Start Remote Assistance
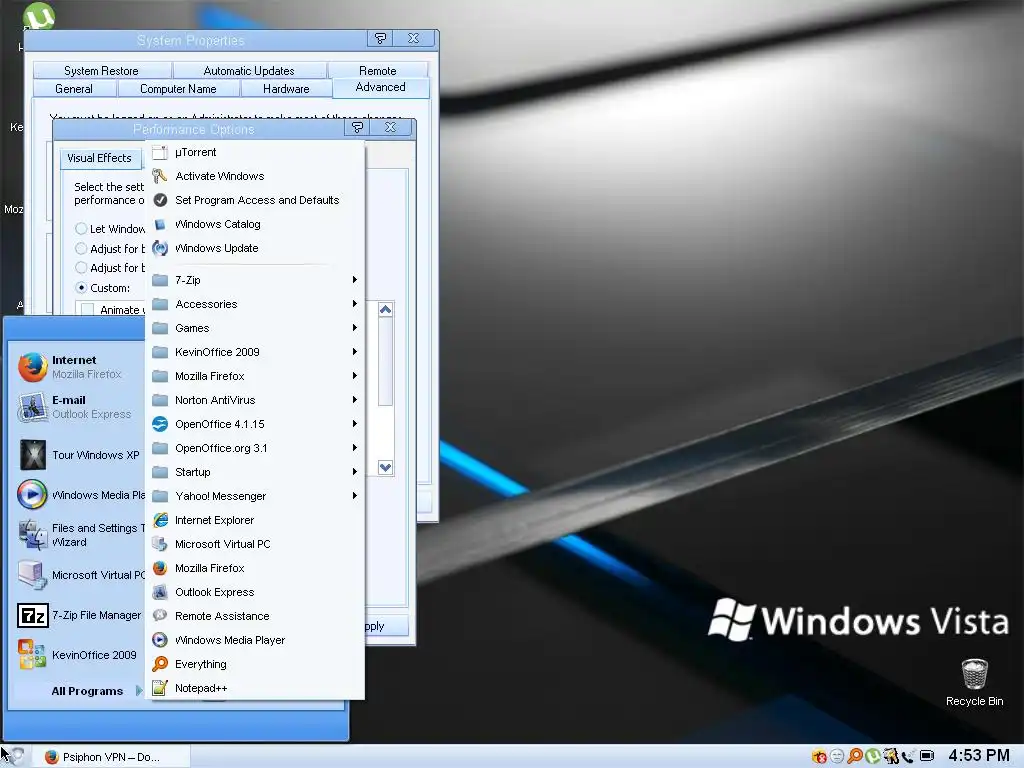Viewport: 1024px width, 768px height. click(255, 616)
